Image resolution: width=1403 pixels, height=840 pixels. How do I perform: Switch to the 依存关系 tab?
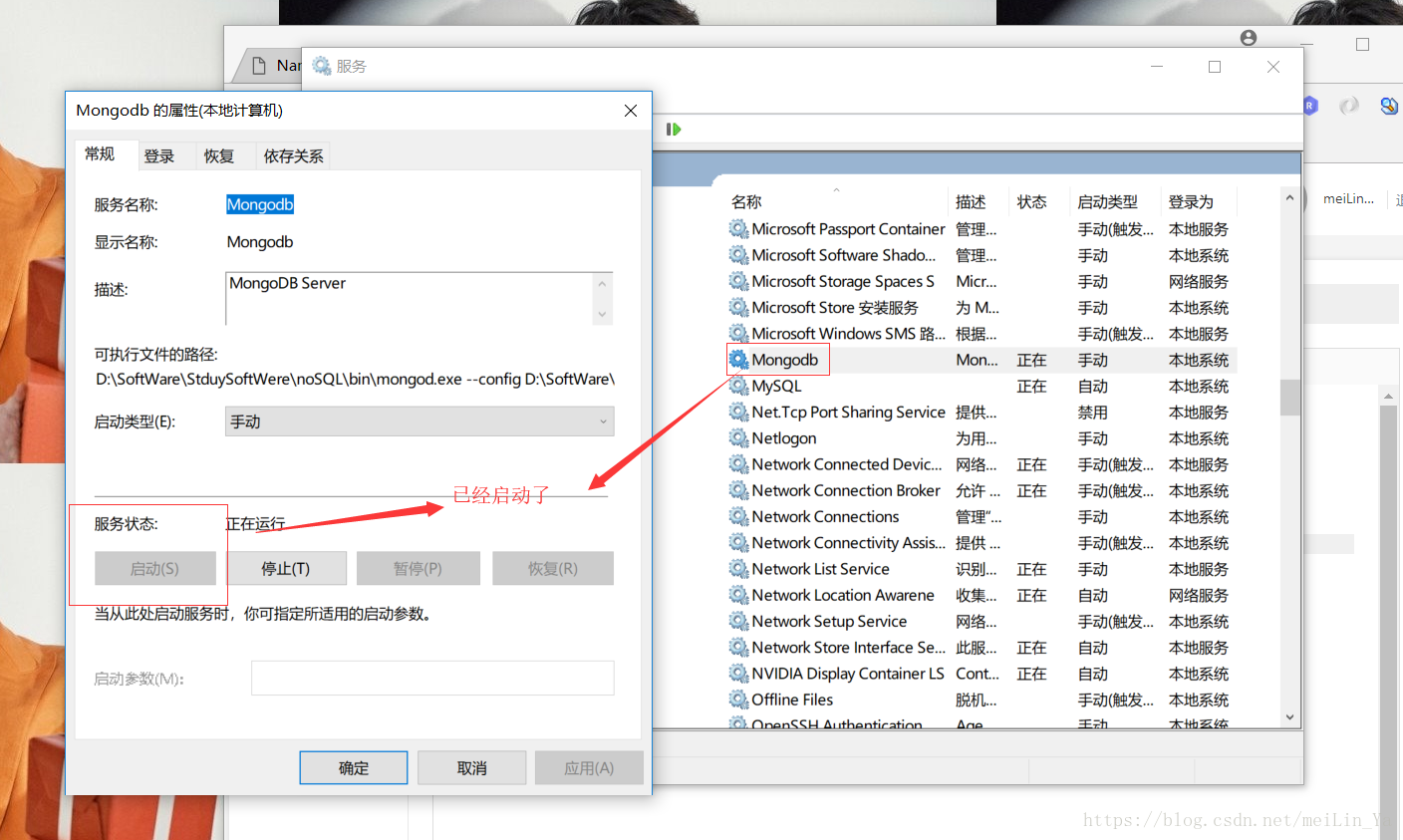pyautogui.click(x=293, y=156)
